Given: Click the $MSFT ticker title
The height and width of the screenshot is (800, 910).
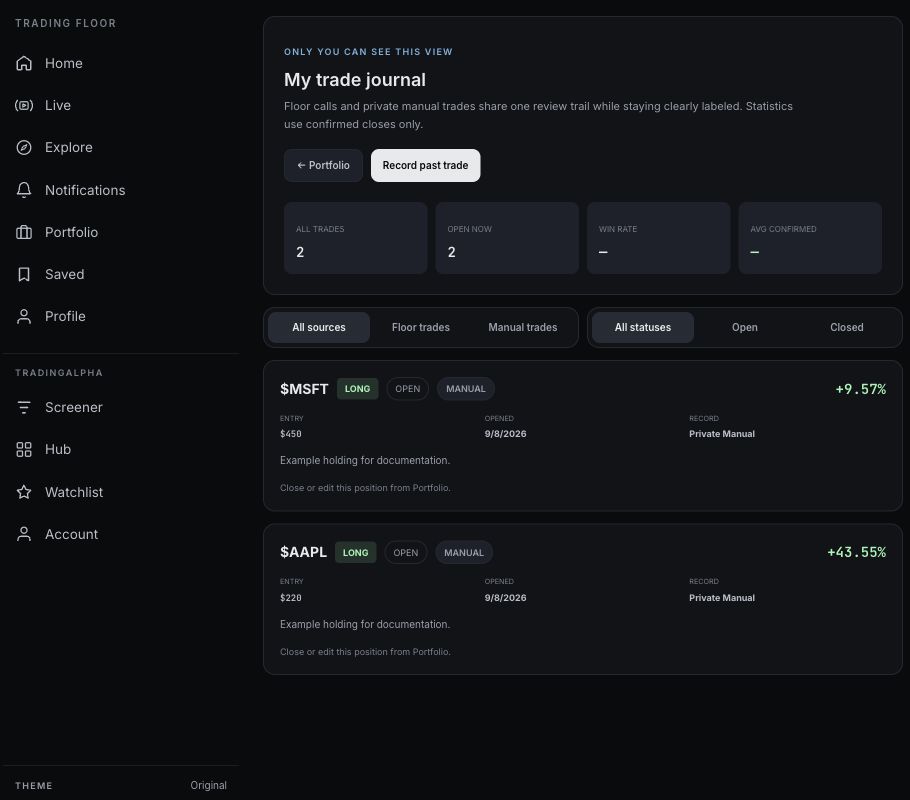Looking at the screenshot, I should (x=304, y=389).
